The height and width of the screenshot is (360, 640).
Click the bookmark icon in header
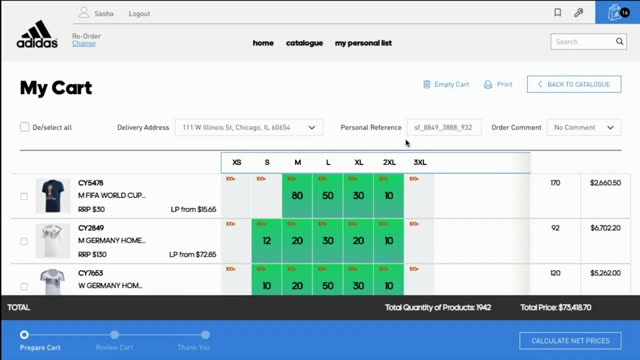(558, 13)
